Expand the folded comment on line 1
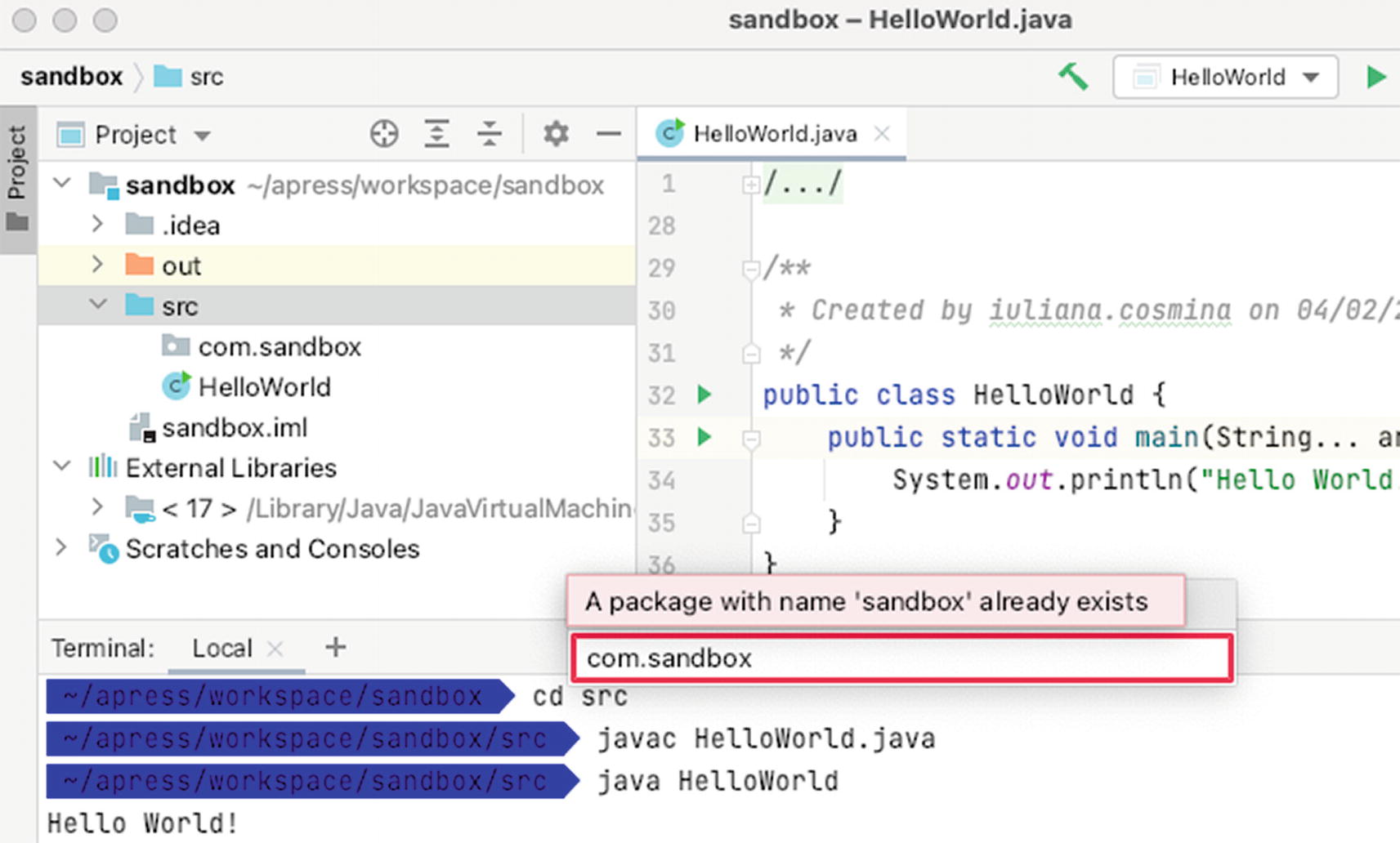 pyautogui.click(x=749, y=185)
